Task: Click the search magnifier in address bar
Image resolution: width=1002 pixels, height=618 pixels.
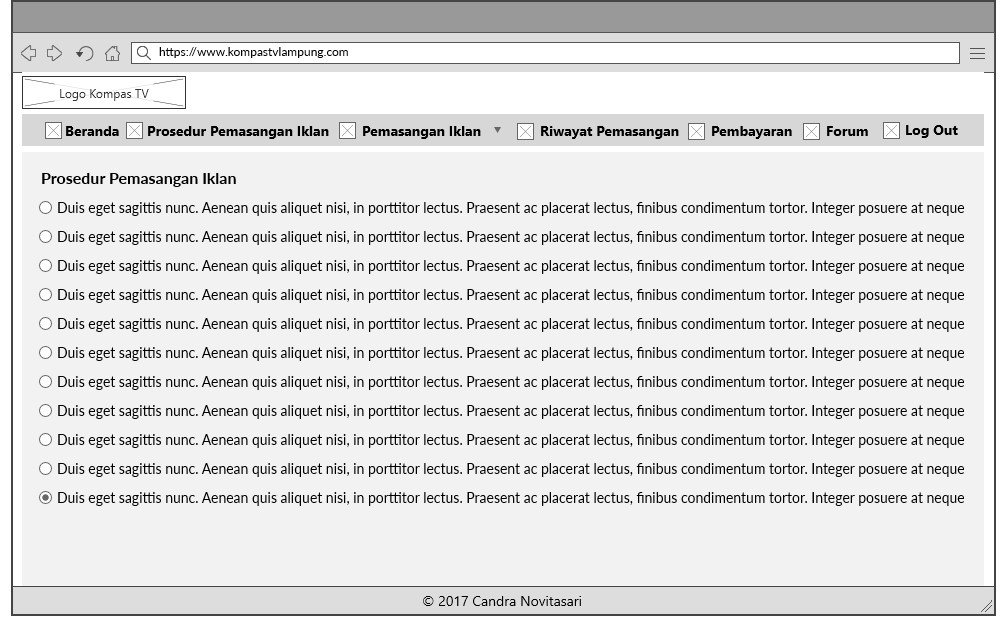Action: point(144,53)
